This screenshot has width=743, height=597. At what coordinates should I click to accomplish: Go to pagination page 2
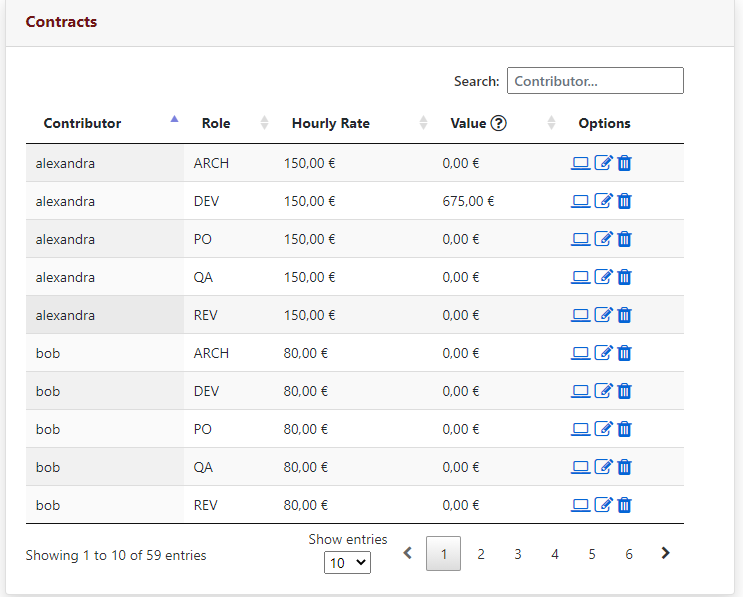pyautogui.click(x=481, y=553)
